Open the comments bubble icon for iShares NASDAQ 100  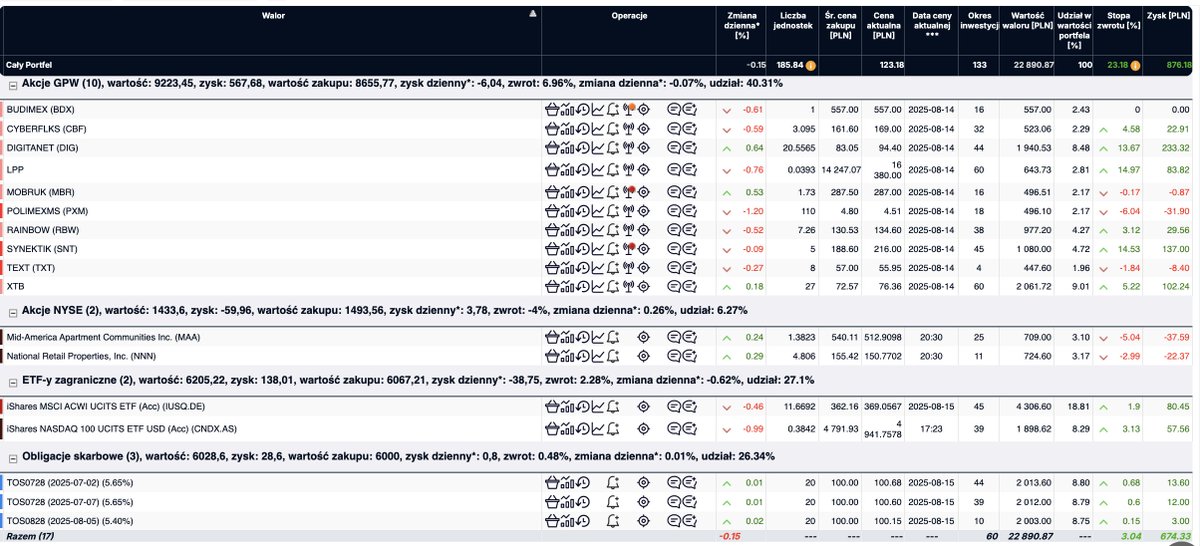tap(674, 428)
